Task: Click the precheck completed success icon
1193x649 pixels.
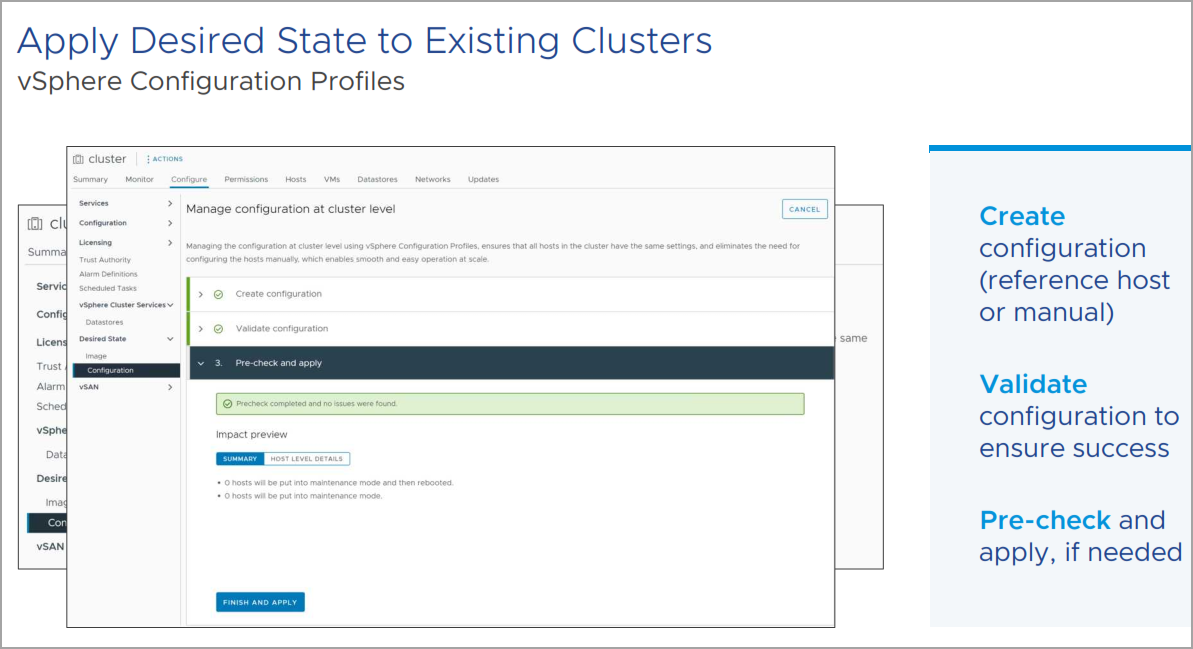Action: (x=227, y=404)
